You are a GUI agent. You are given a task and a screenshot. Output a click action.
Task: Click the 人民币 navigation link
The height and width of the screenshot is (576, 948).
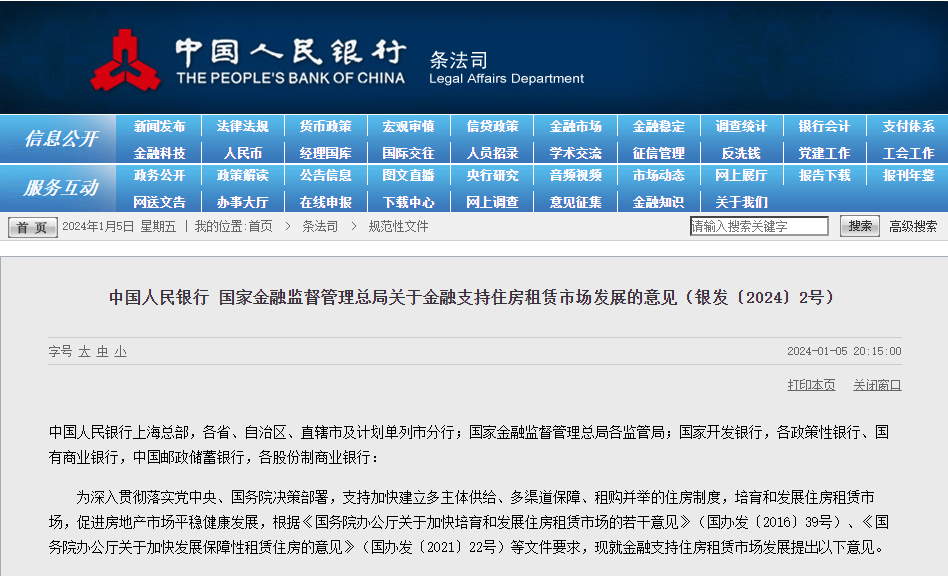242,153
